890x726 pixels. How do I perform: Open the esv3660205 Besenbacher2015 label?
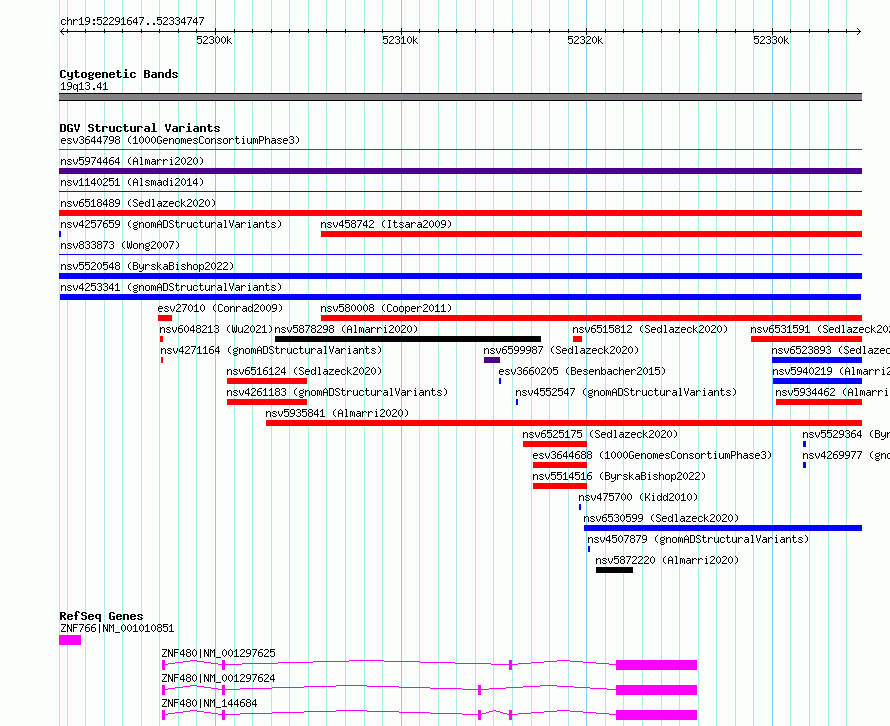coord(582,371)
